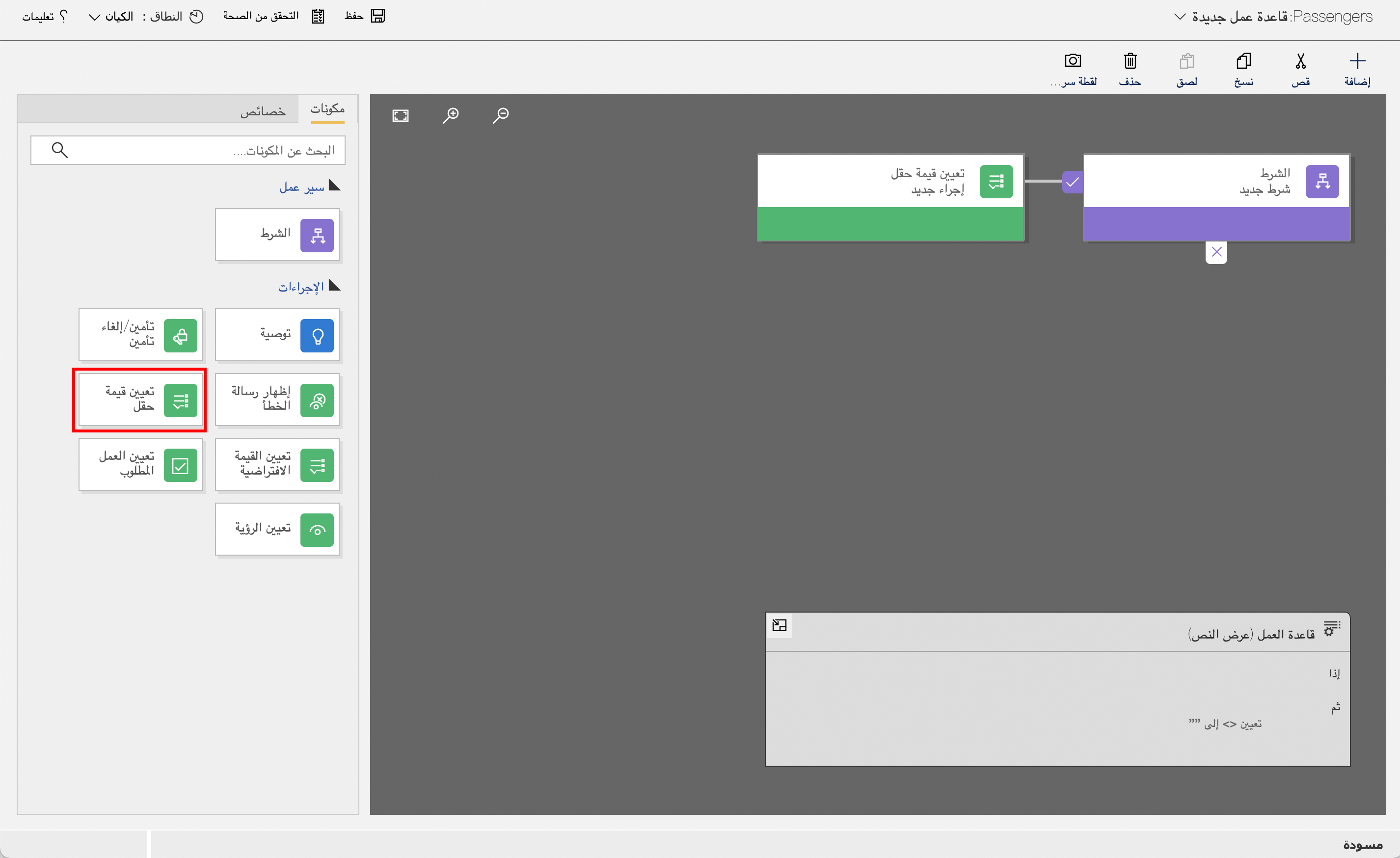Image resolution: width=1400 pixels, height=858 pixels.
Task: Click the fit-to-canvas icon
Action: coord(401,116)
